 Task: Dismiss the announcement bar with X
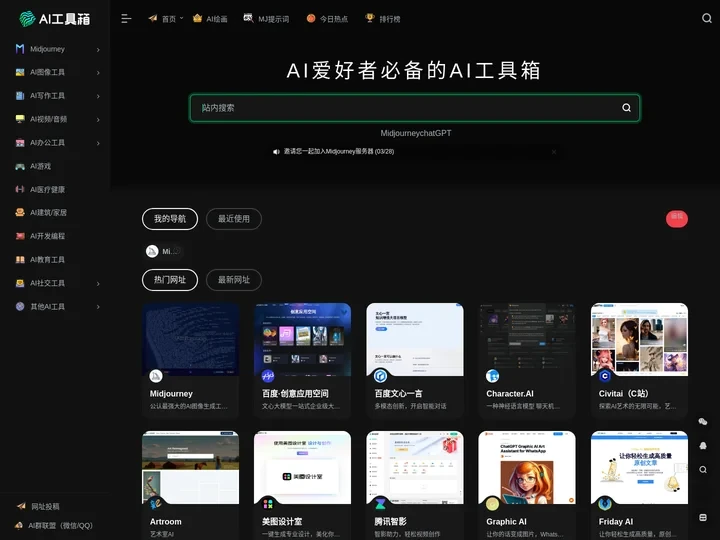pos(554,152)
